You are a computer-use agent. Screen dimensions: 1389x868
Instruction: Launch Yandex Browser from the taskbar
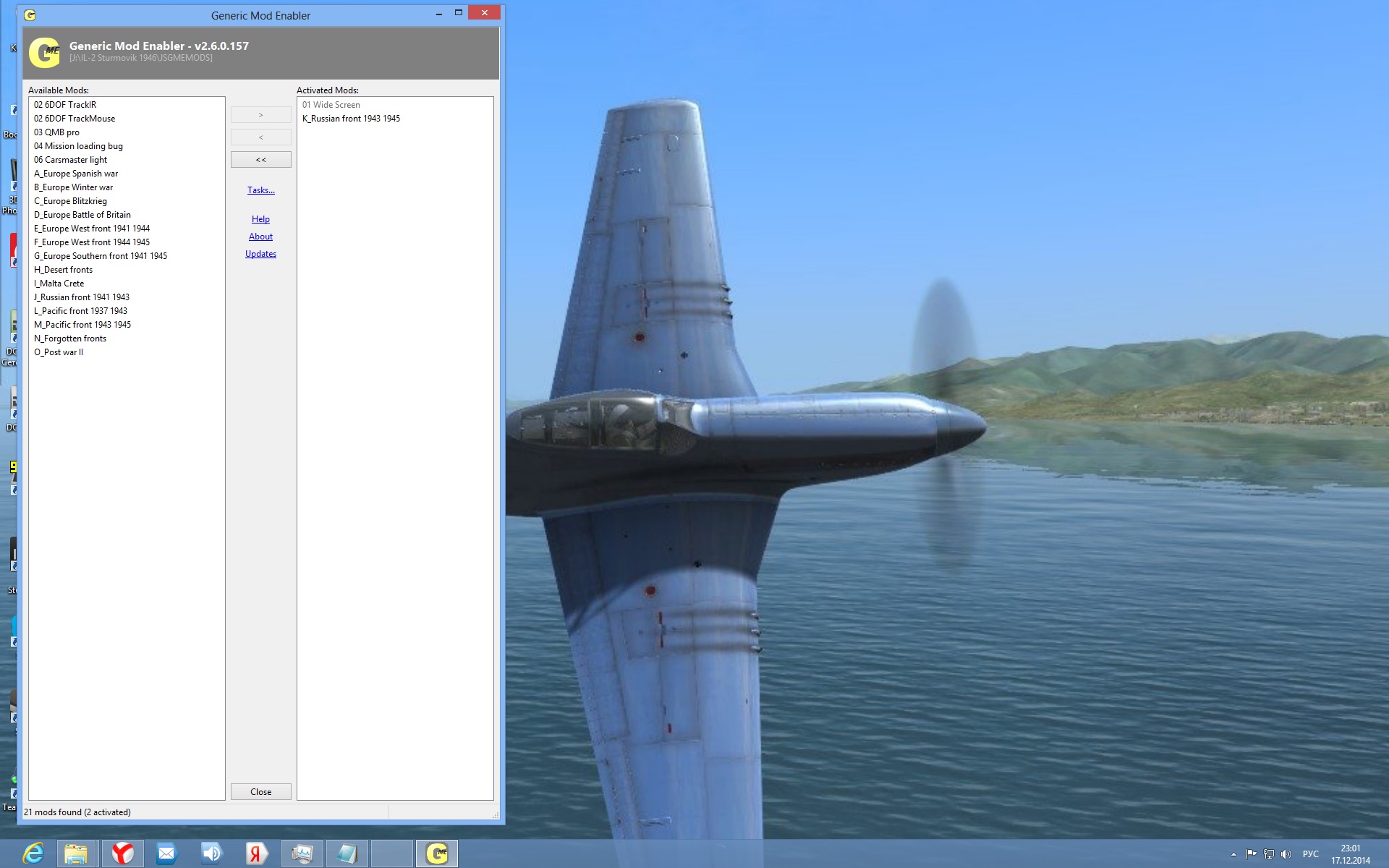point(122,854)
